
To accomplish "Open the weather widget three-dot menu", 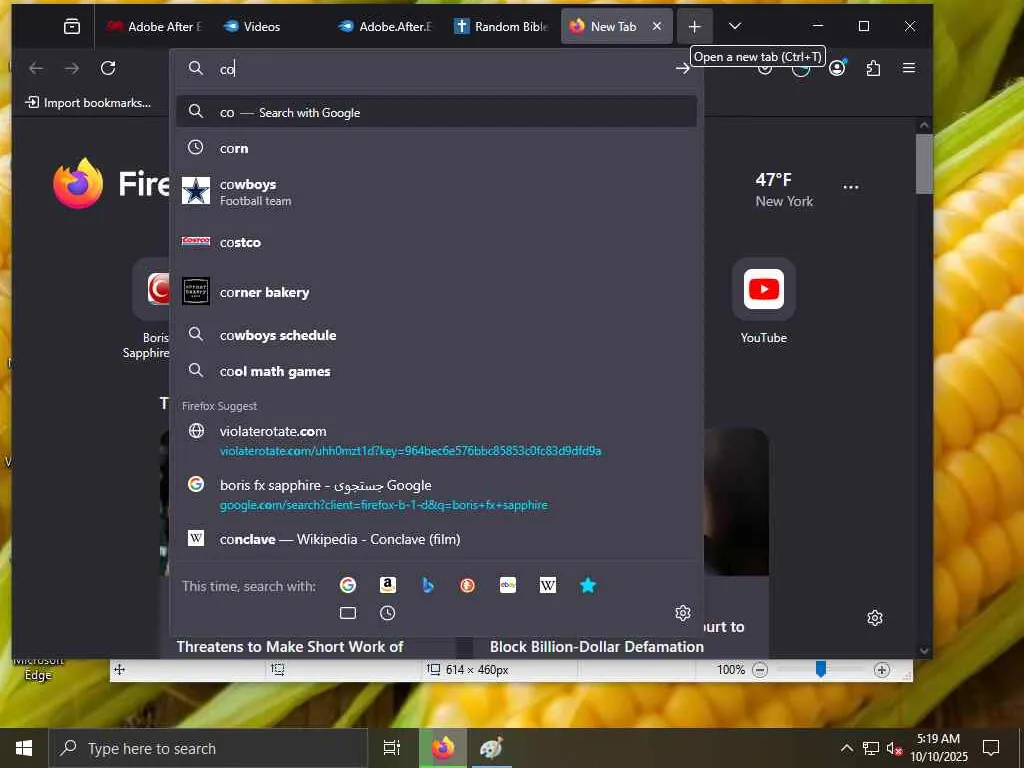I will pos(851,187).
